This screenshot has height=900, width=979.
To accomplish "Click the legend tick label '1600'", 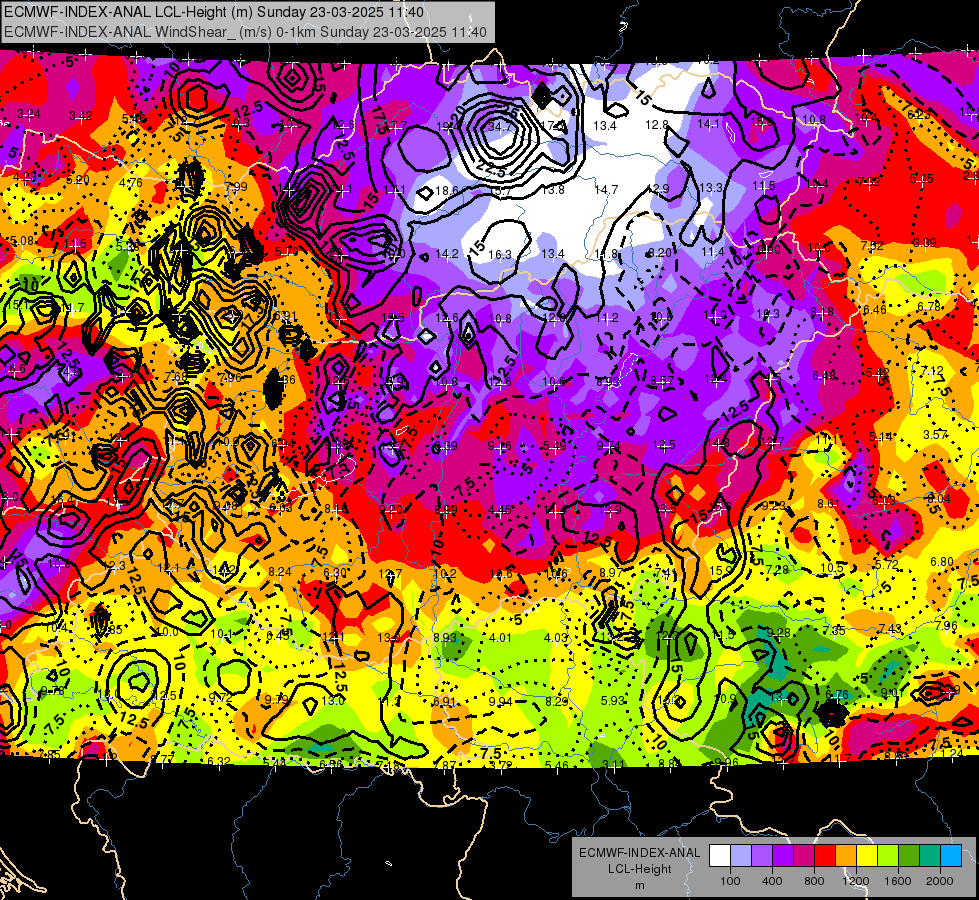I will pyautogui.click(x=898, y=881).
